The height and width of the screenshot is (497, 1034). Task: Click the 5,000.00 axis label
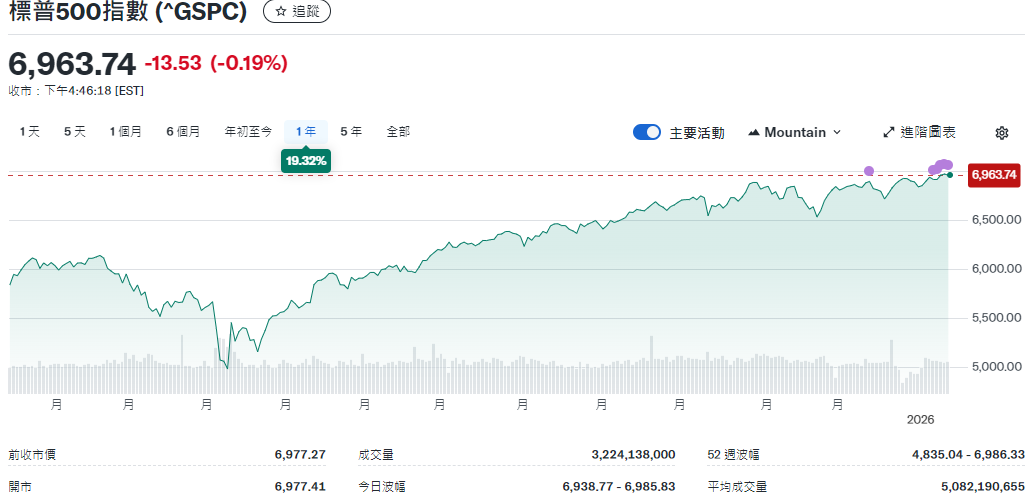click(x=997, y=366)
